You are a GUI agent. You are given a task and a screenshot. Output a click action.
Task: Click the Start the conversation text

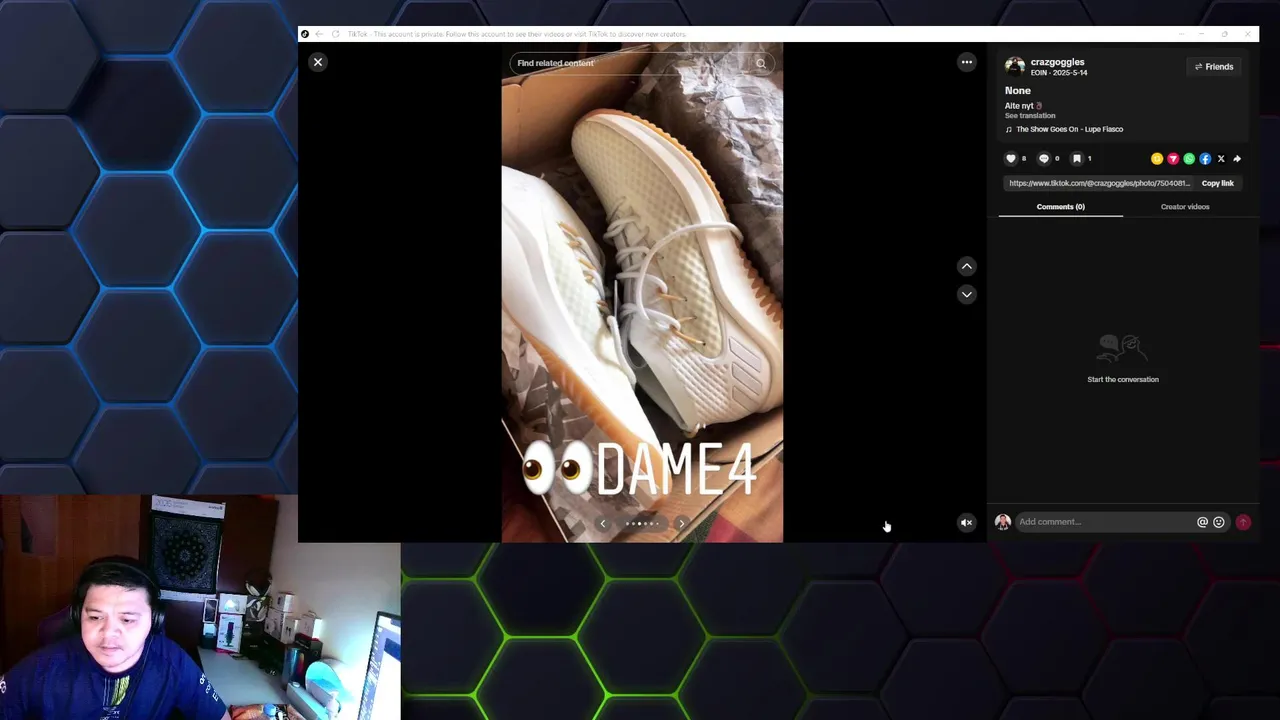(x=1123, y=379)
